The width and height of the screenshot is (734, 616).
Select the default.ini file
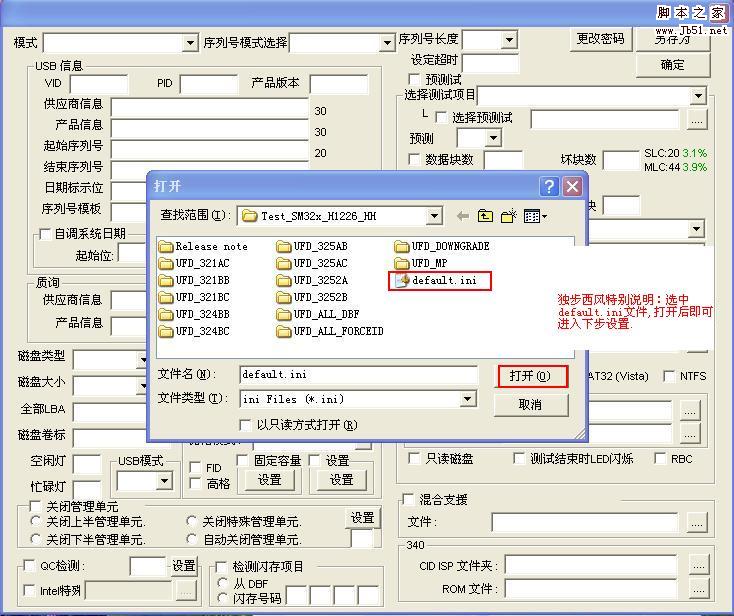click(x=442, y=281)
